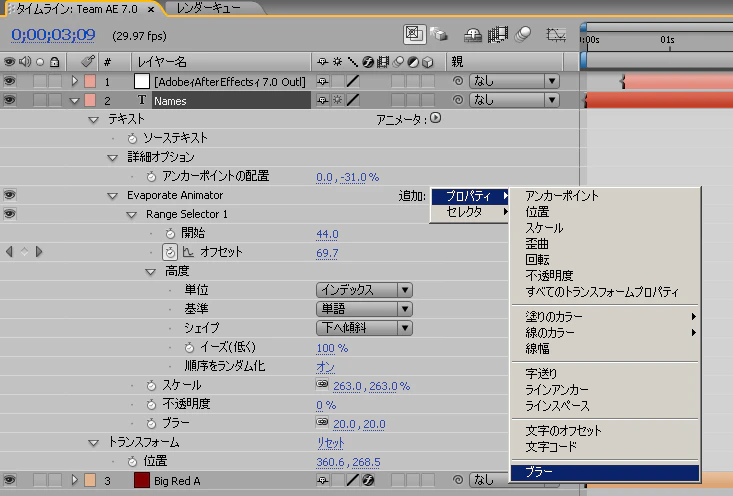733x496 pixels.
Task: Hide the Names layer eye
Action: 9,100
